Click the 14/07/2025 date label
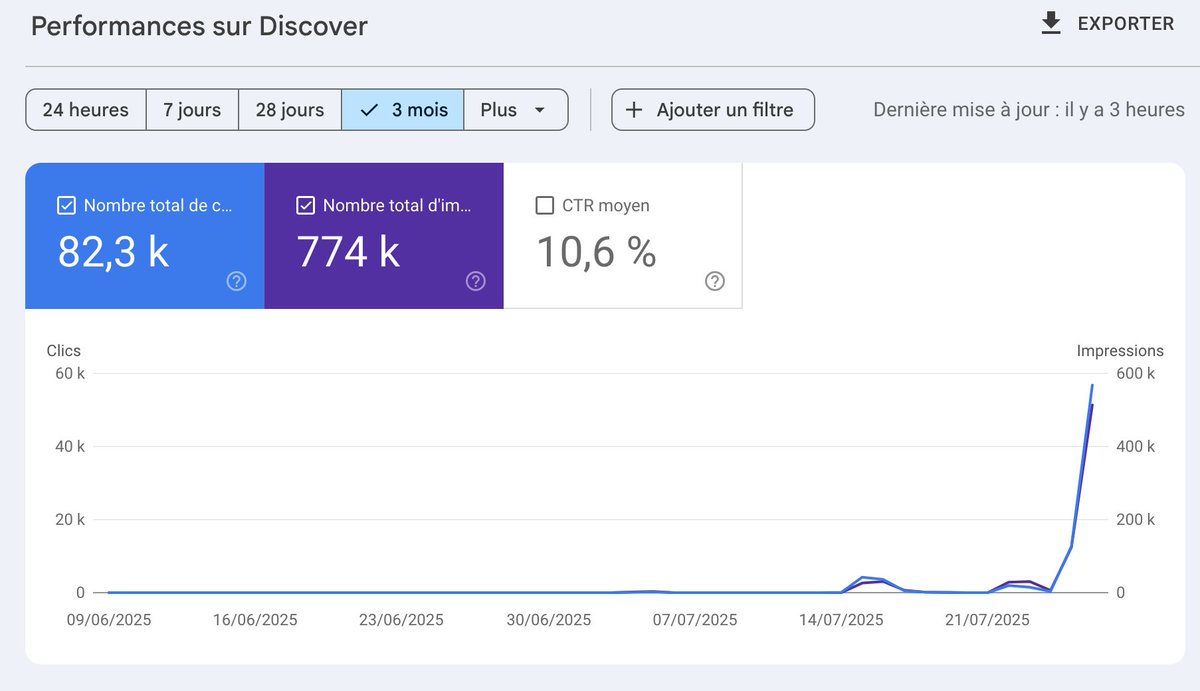The image size is (1200, 691). (841, 620)
